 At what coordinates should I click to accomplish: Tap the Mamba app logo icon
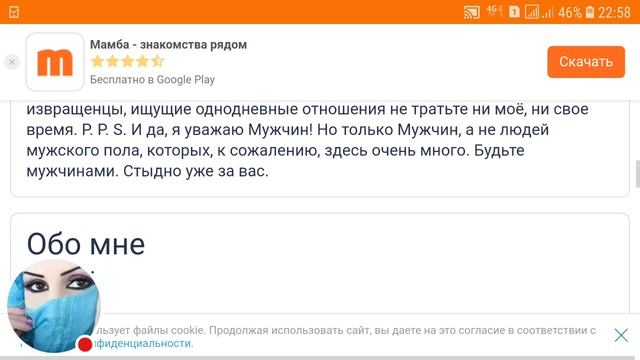pyautogui.click(x=55, y=62)
